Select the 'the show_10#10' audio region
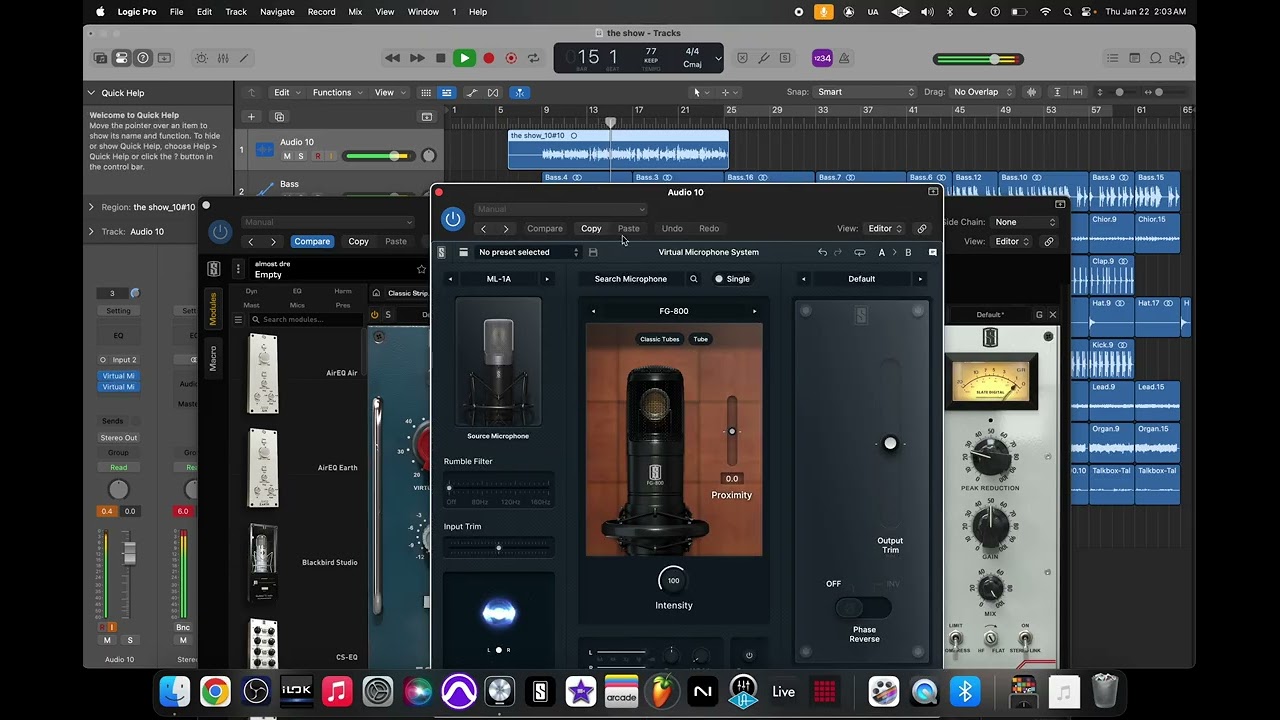Screen dimensions: 1280x720 (x=618, y=150)
